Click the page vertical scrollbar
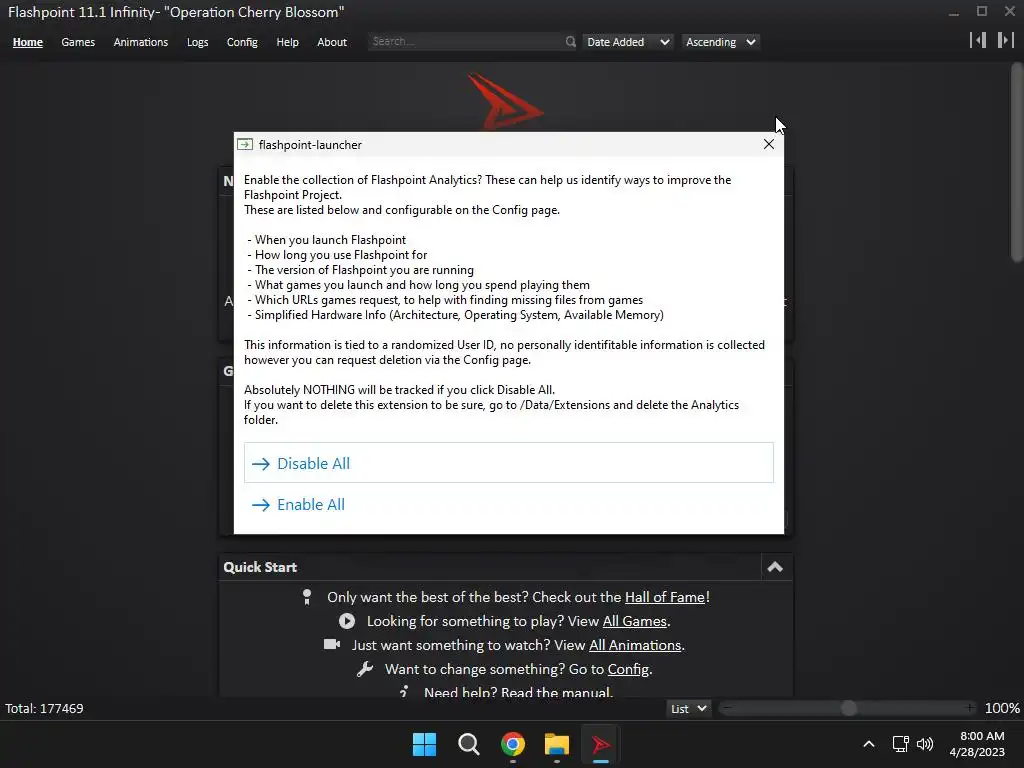This screenshot has width=1024, height=768. click(1017, 163)
